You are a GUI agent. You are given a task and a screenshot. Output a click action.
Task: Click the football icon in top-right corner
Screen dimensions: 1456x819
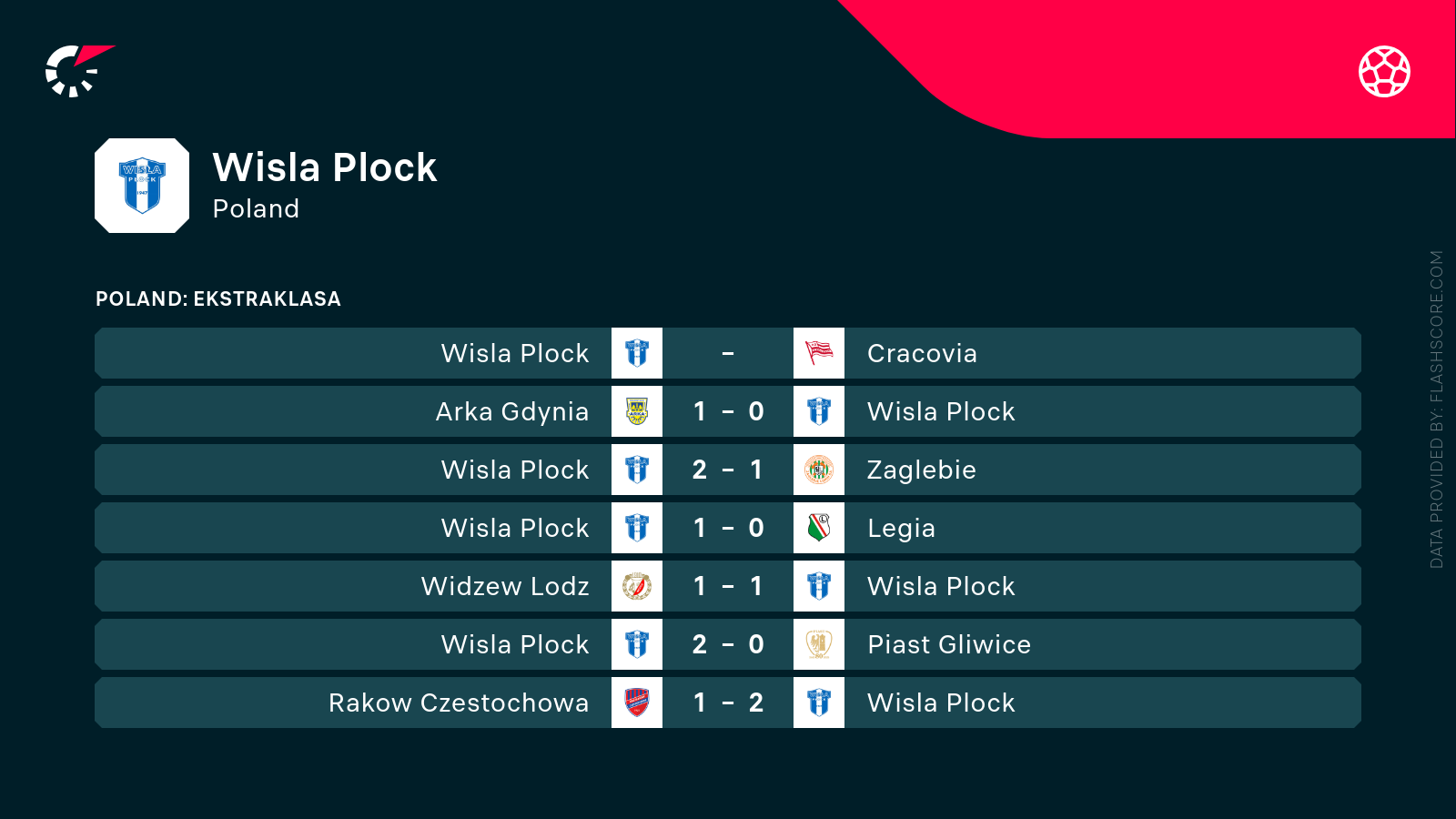coord(1384,71)
